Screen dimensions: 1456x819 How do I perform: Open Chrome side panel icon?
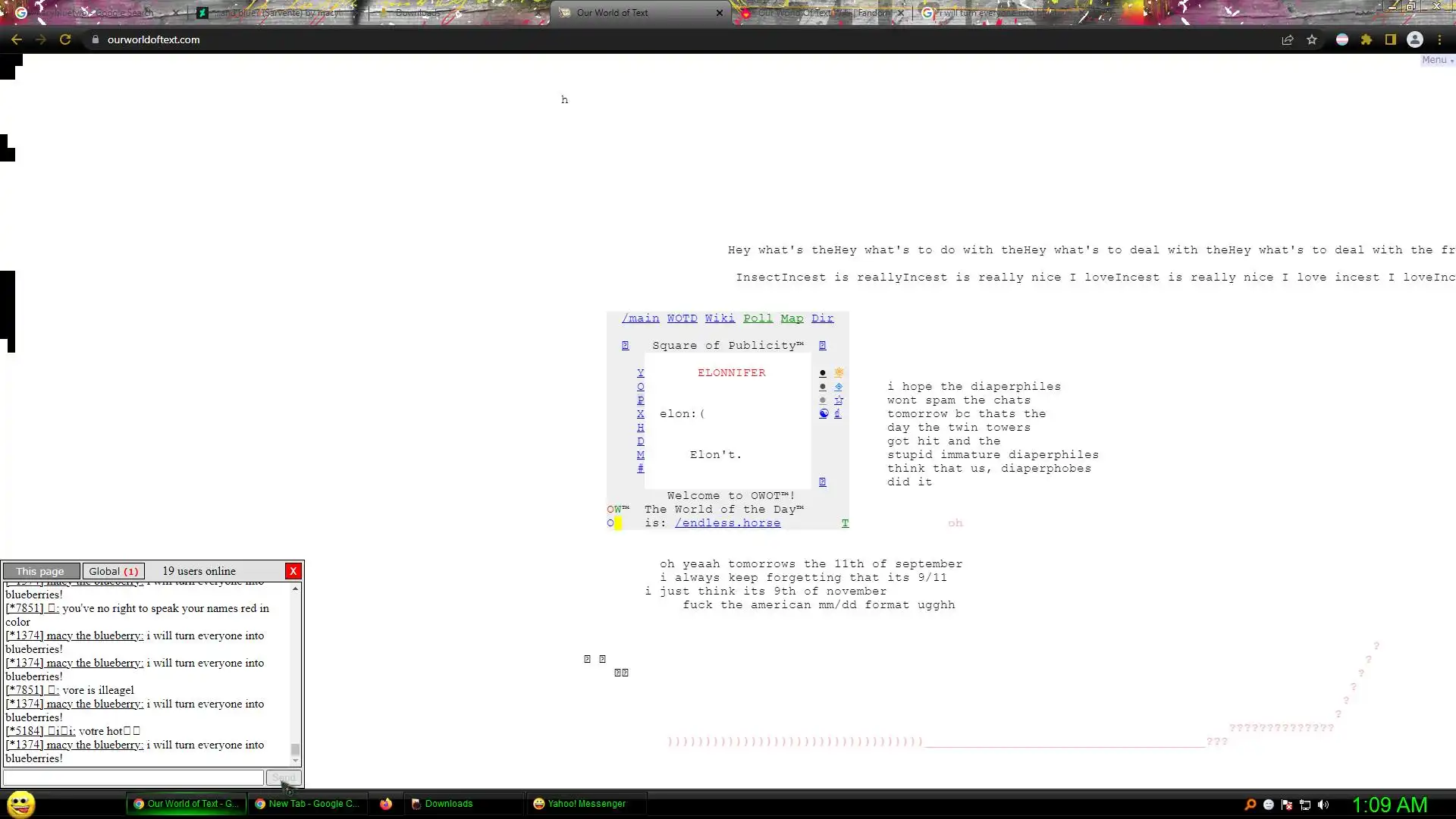pyautogui.click(x=1391, y=39)
